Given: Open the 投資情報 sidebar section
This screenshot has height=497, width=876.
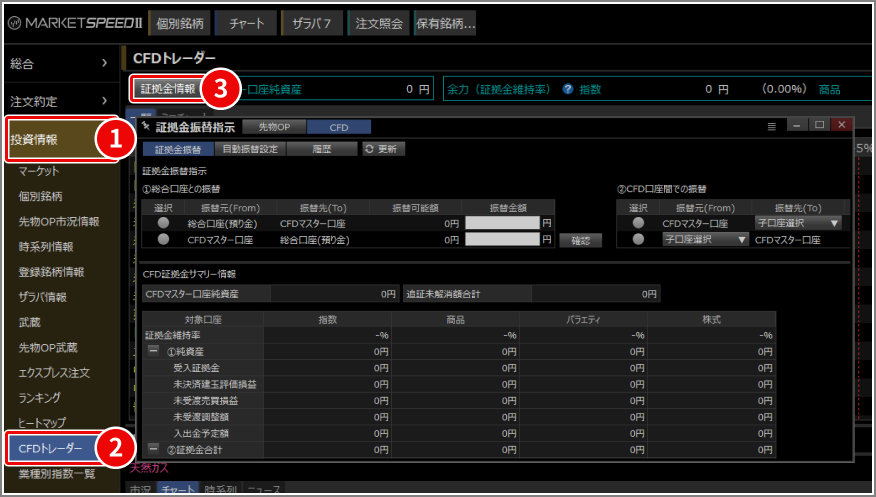Looking at the screenshot, I should click(61, 139).
